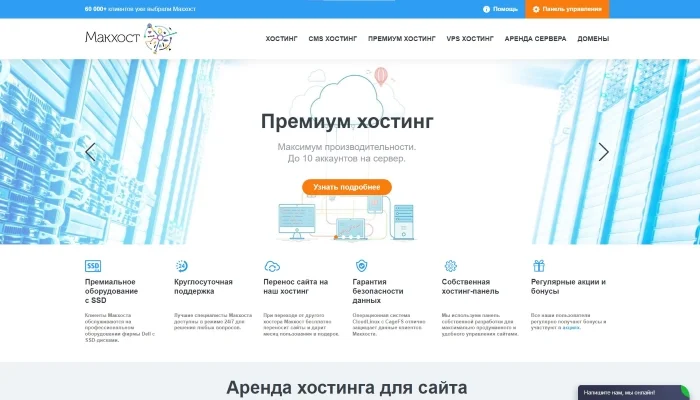
Task: Click the SSD premium equipment icon
Action: click(93, 266)
